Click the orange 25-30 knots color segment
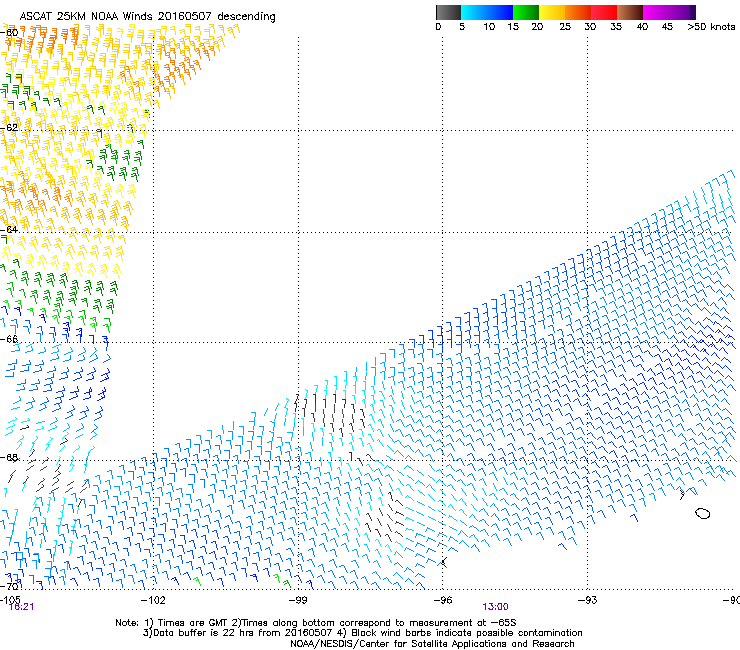 578,12
